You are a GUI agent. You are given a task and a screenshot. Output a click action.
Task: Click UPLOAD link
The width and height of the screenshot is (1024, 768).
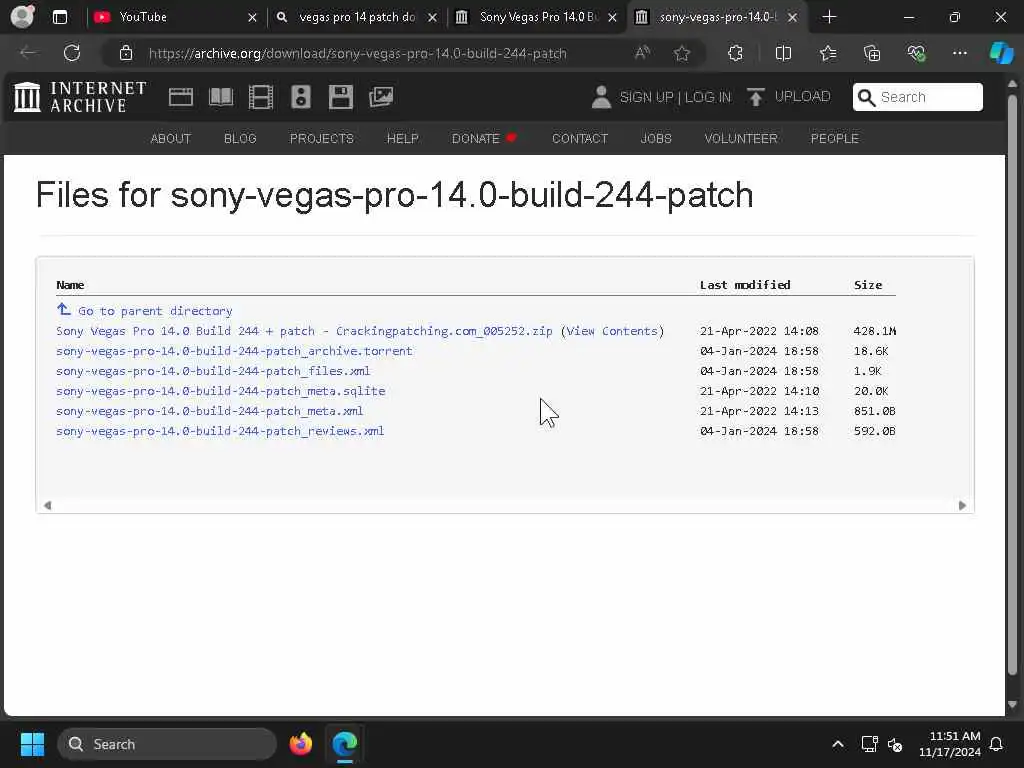tap(802, 97)
